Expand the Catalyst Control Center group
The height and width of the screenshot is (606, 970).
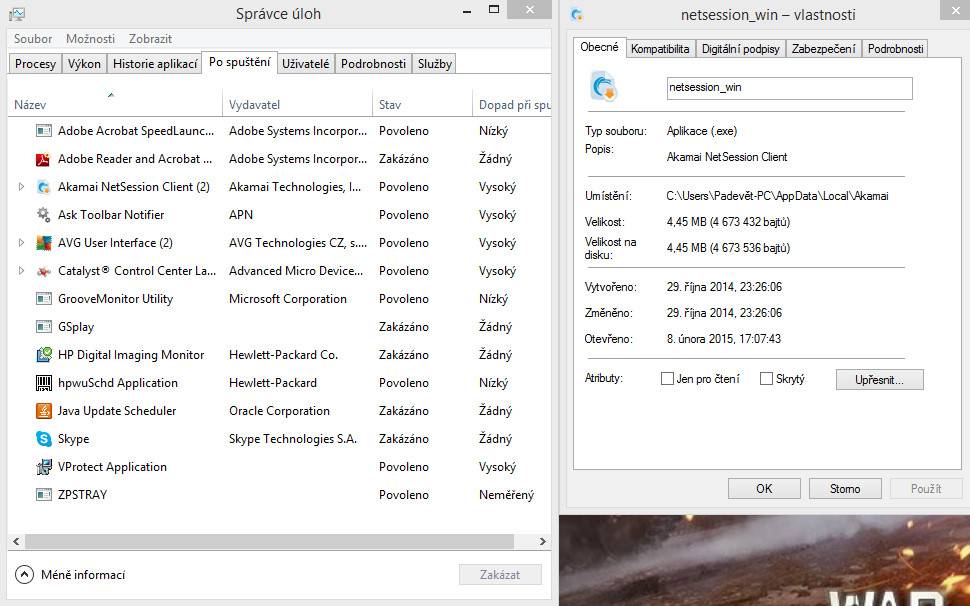coord(21,271)
